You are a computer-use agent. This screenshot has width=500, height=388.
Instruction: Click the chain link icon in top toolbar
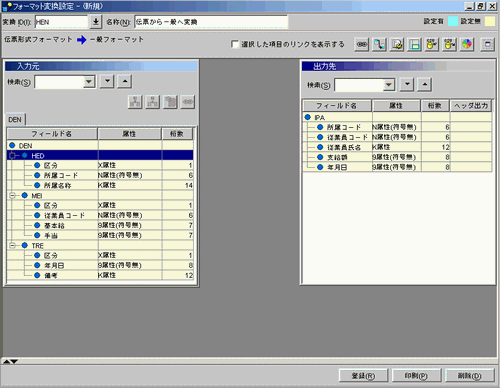pyautogui.click(x=362, y=44)
